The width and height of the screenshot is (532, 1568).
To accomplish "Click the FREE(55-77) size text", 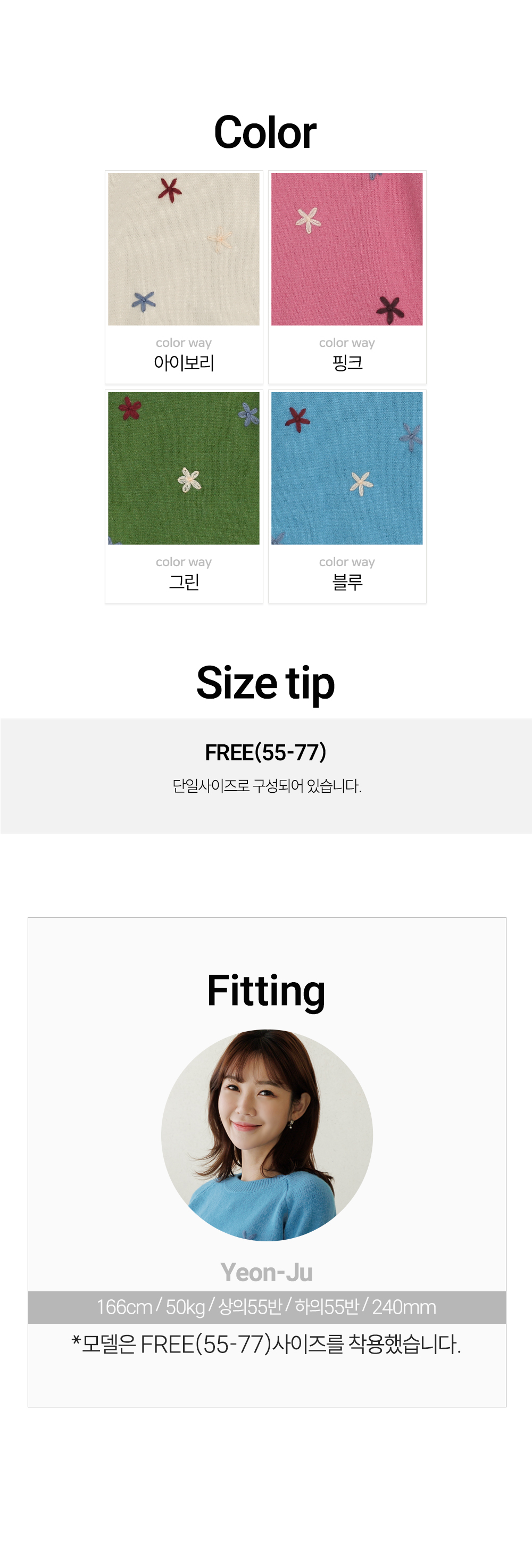I will click(266, 752).
